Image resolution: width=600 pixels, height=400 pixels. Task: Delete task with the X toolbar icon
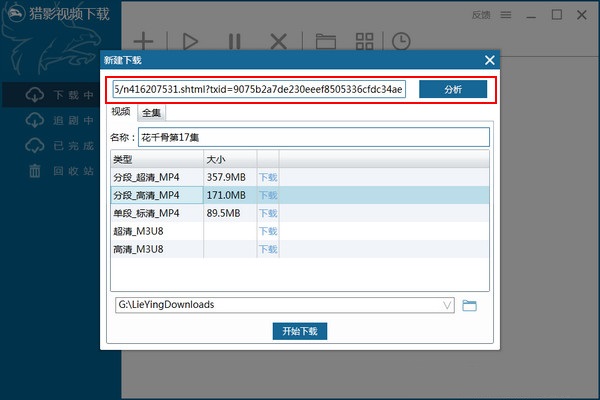click(279, 41)
